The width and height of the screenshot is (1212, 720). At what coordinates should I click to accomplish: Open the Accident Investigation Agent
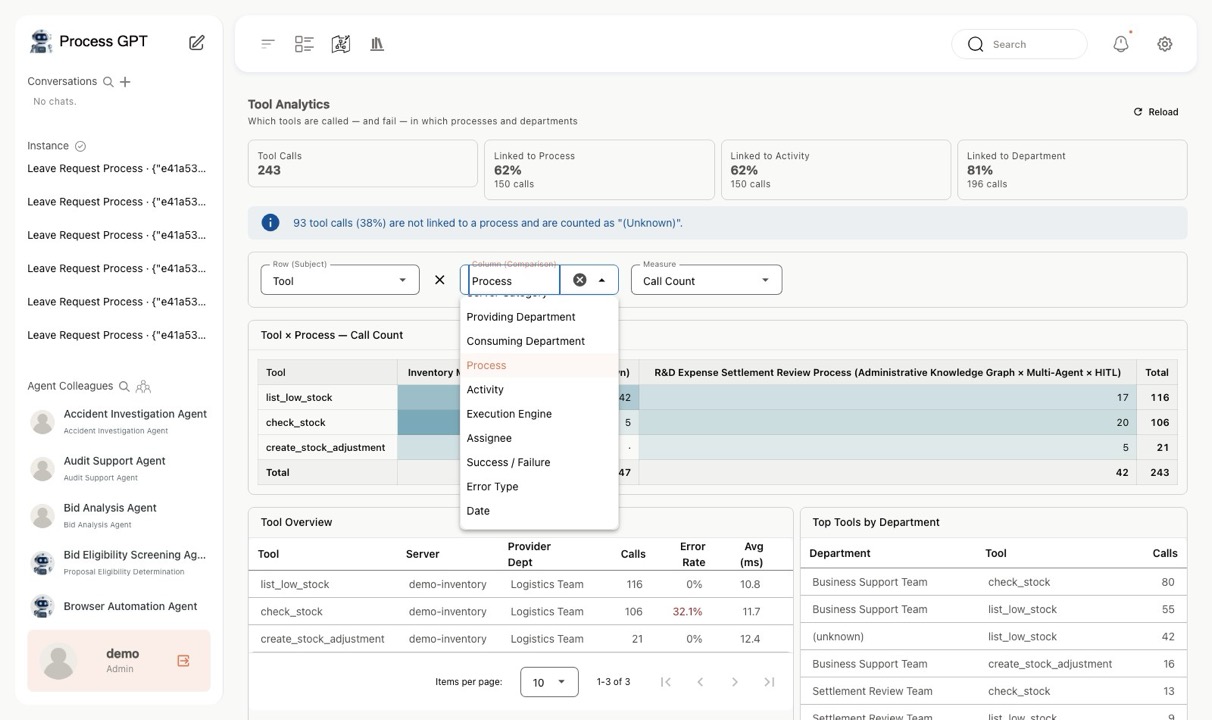pos(118,421)
